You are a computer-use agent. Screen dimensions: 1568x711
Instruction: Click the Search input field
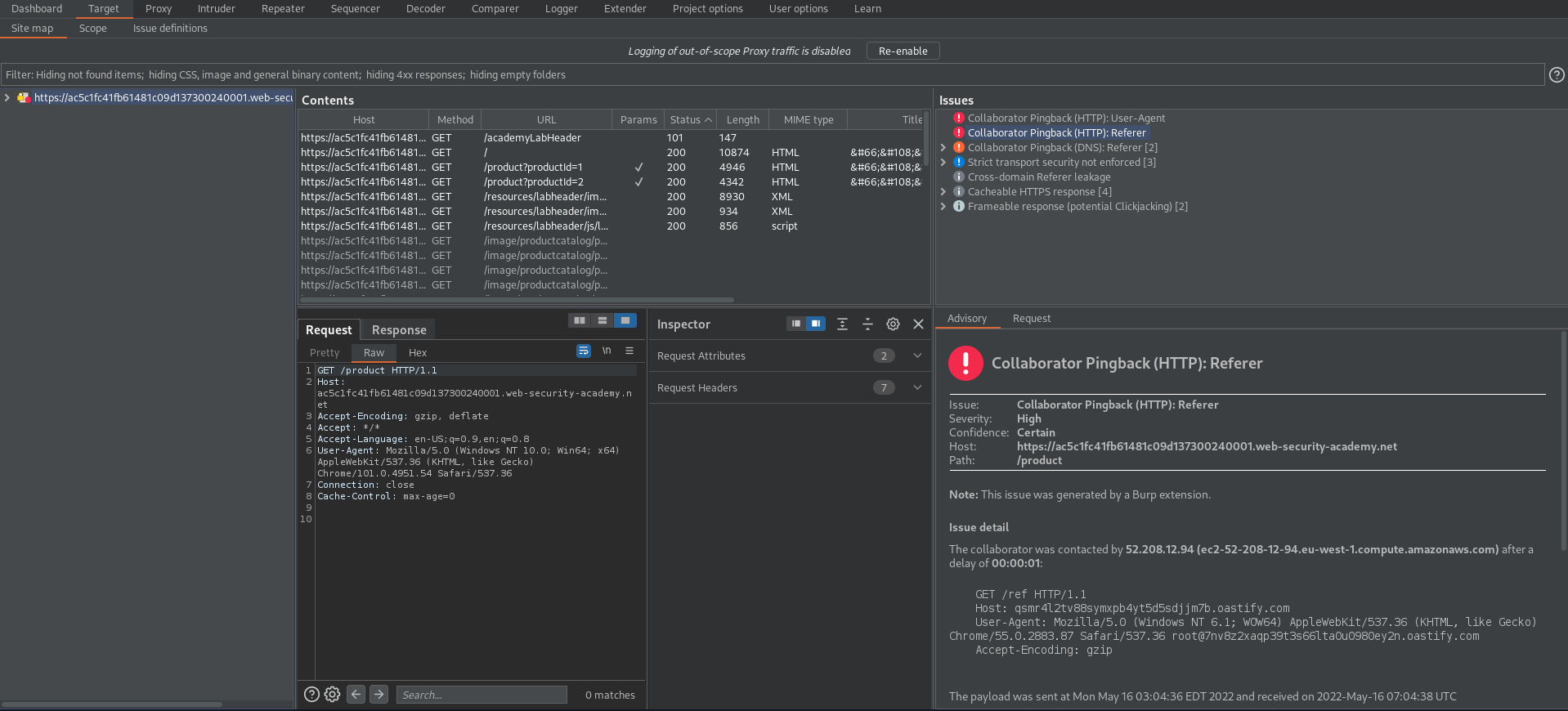[x=482, y=695]
